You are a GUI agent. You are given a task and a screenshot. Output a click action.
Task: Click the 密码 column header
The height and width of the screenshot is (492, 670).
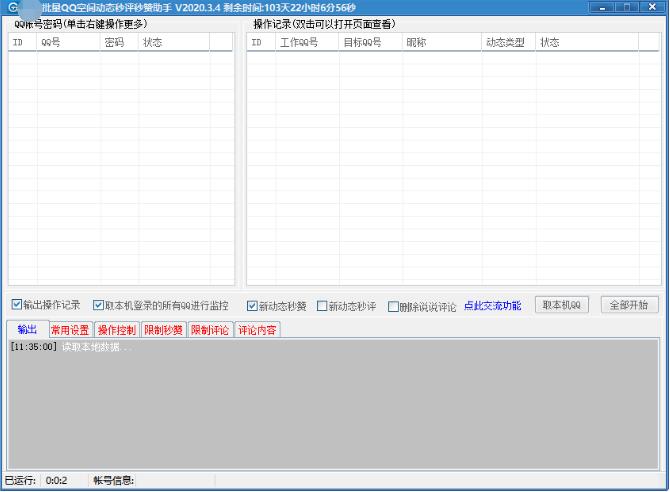pos(119,42)
